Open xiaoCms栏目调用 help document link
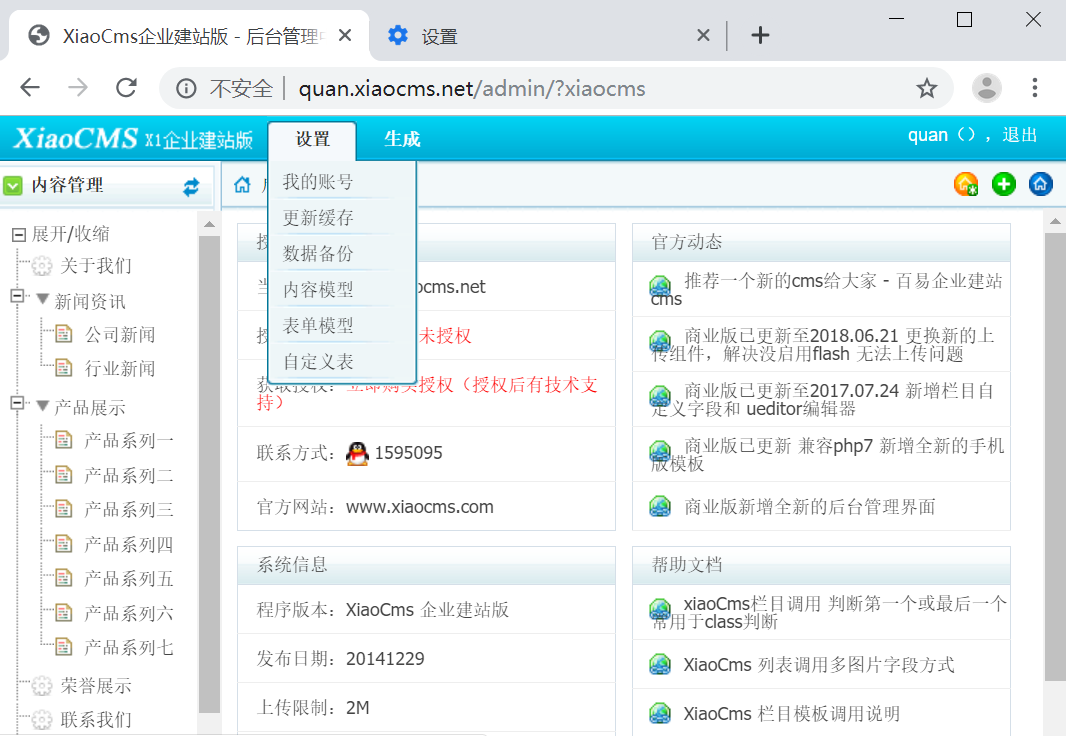 click(x=828, y=612)
